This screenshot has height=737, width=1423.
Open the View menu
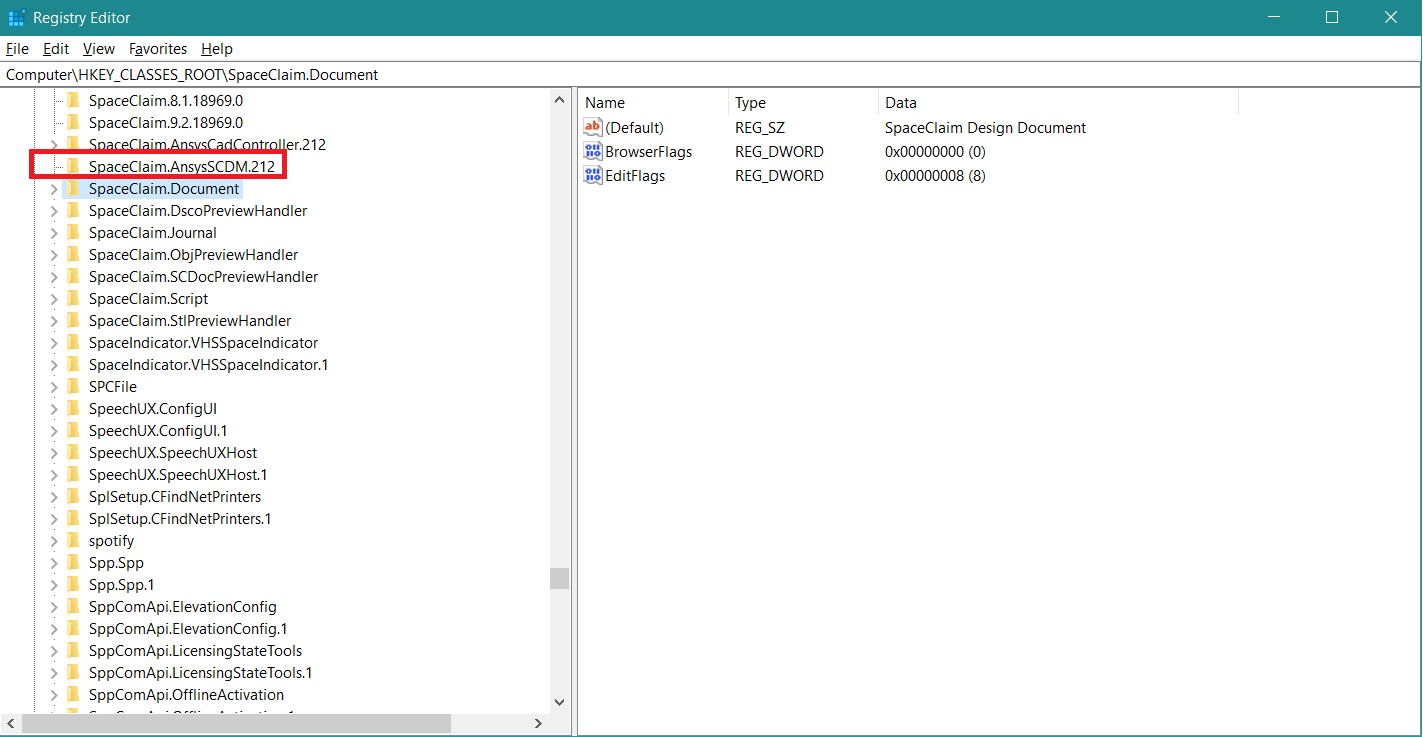point(99,49)
